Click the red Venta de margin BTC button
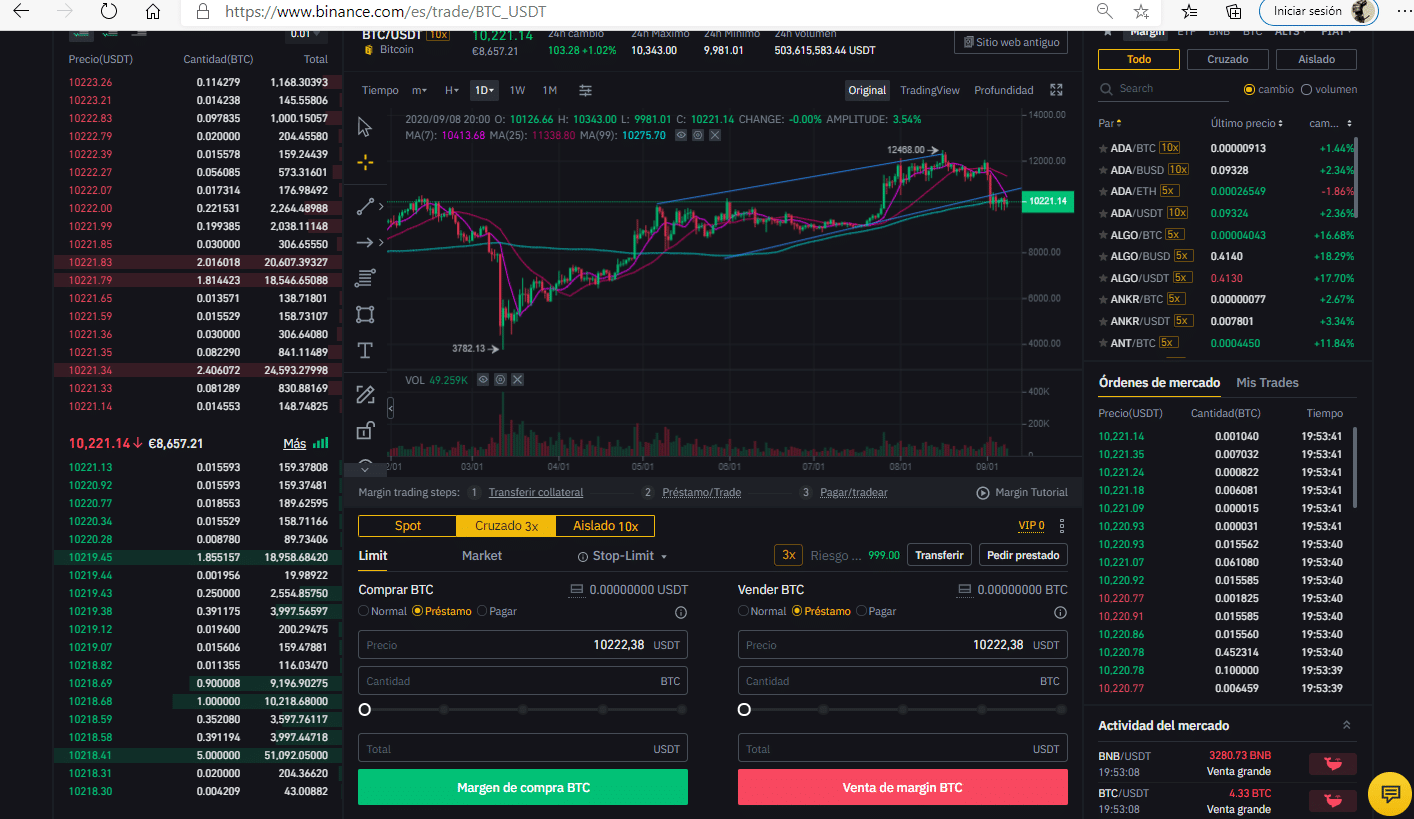 902,787
